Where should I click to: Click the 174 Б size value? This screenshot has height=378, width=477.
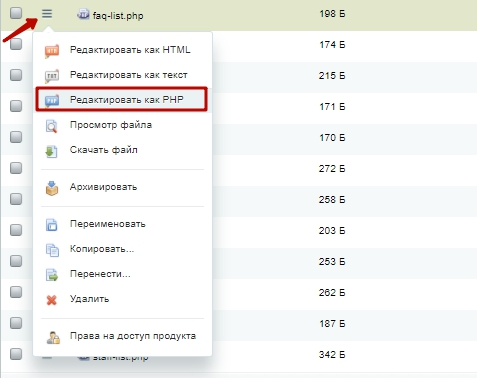tap(332, 45)
